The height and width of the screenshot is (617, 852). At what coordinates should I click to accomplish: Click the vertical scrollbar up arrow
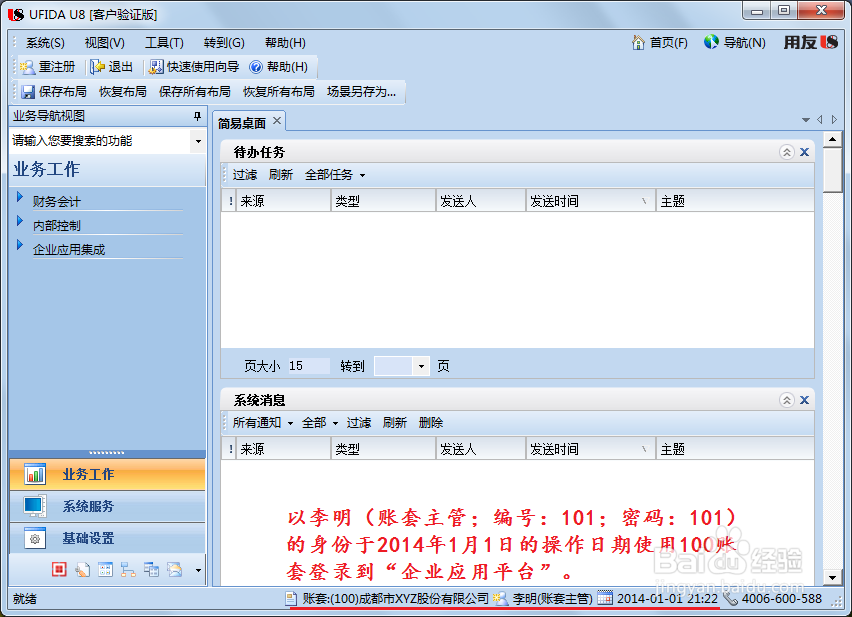832,140
